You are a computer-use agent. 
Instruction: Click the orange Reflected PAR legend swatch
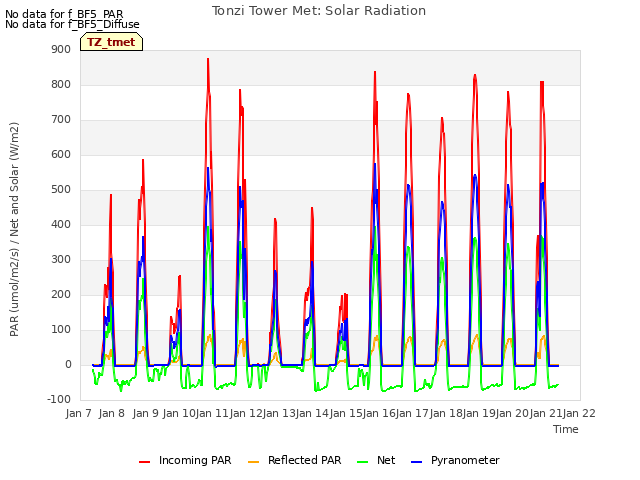coord(253,462)
